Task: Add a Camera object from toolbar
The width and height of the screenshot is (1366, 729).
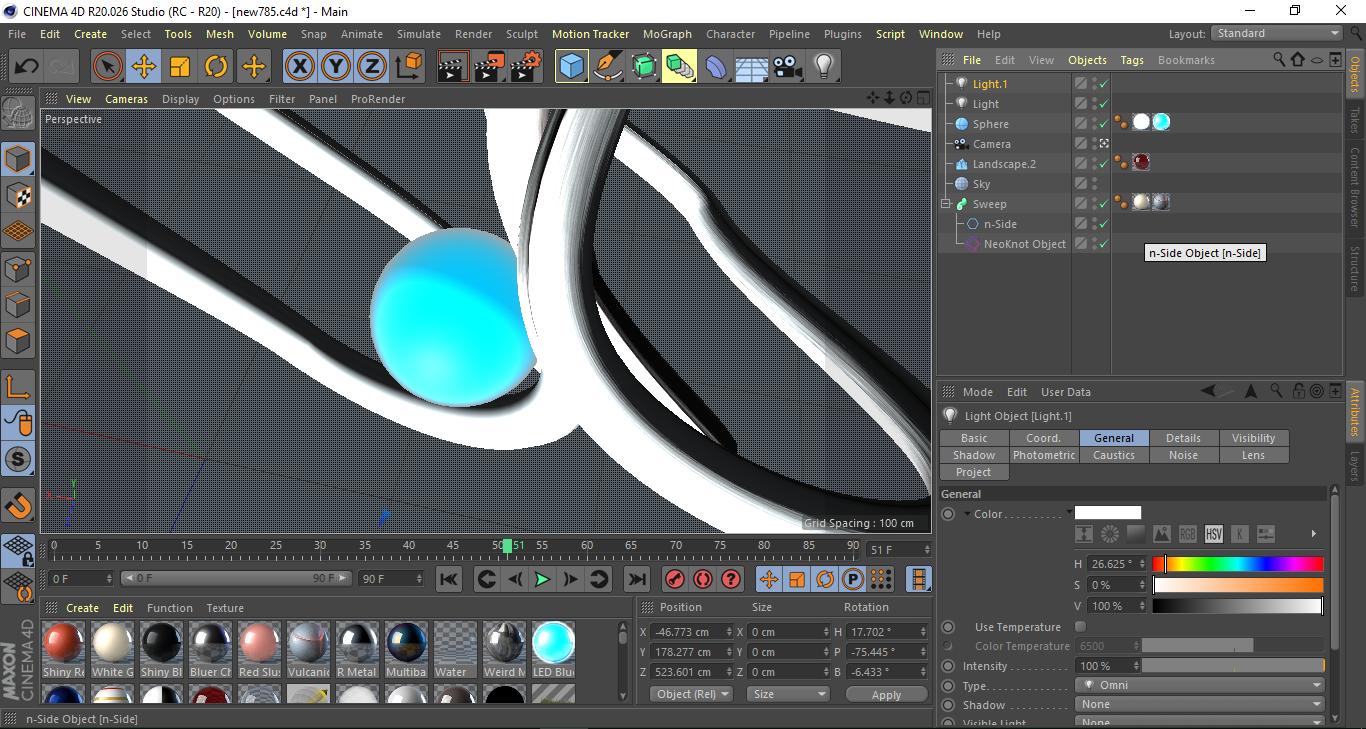Action: 788,67
